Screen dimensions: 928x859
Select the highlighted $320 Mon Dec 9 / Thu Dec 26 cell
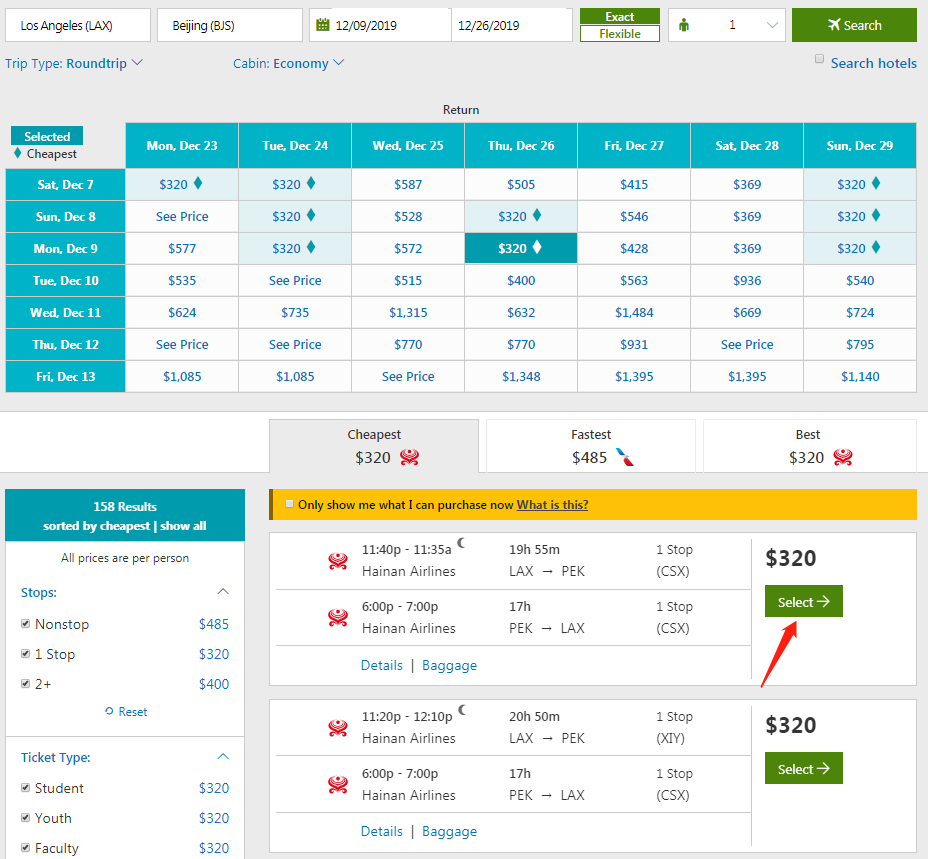pos(521,248)
